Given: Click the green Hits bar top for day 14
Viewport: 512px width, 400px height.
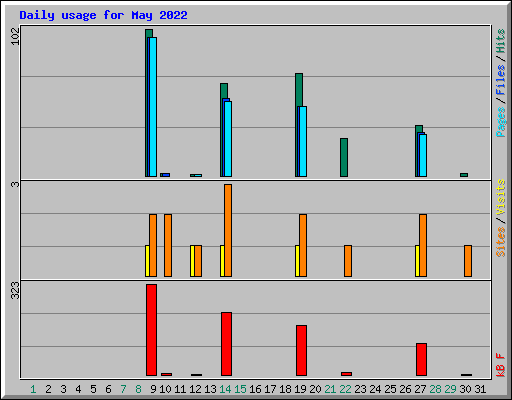Looking at the screenshot, I should (224, 91).
